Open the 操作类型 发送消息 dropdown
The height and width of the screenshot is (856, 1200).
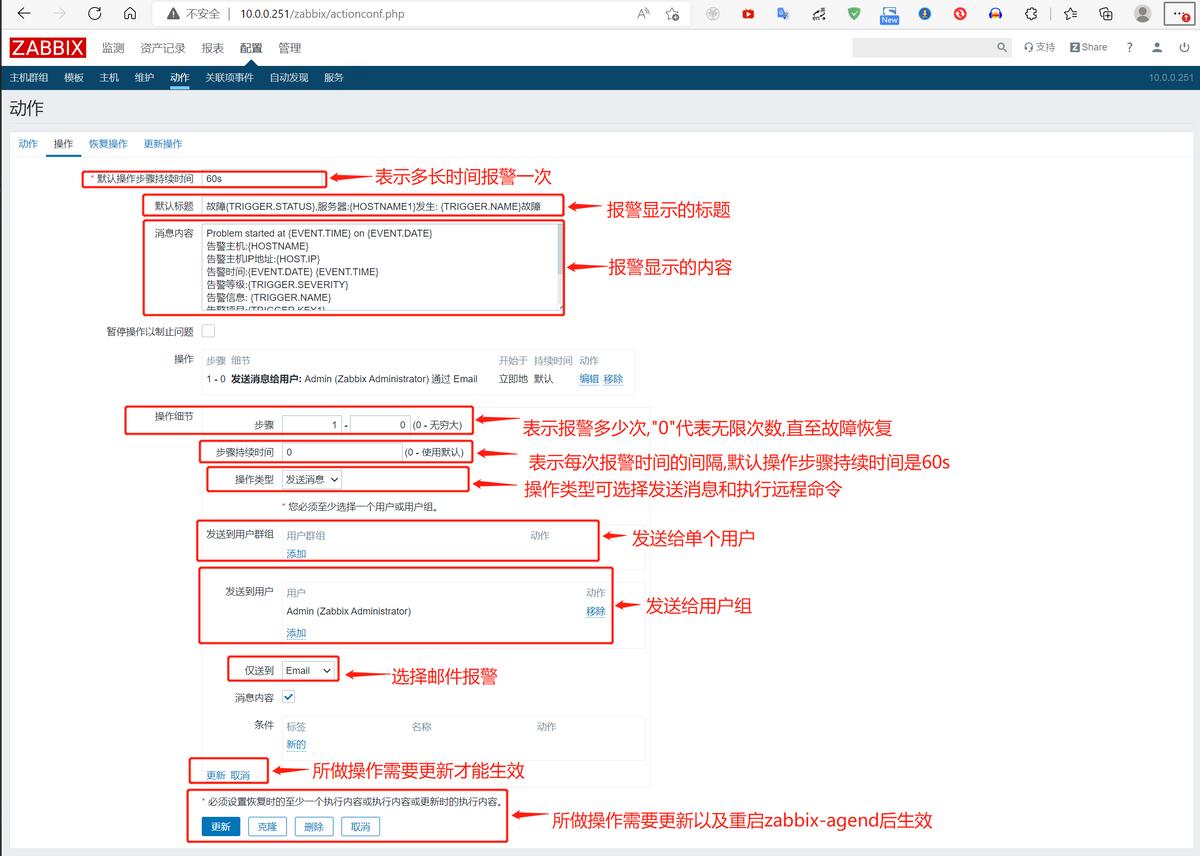tap(312, 479)
